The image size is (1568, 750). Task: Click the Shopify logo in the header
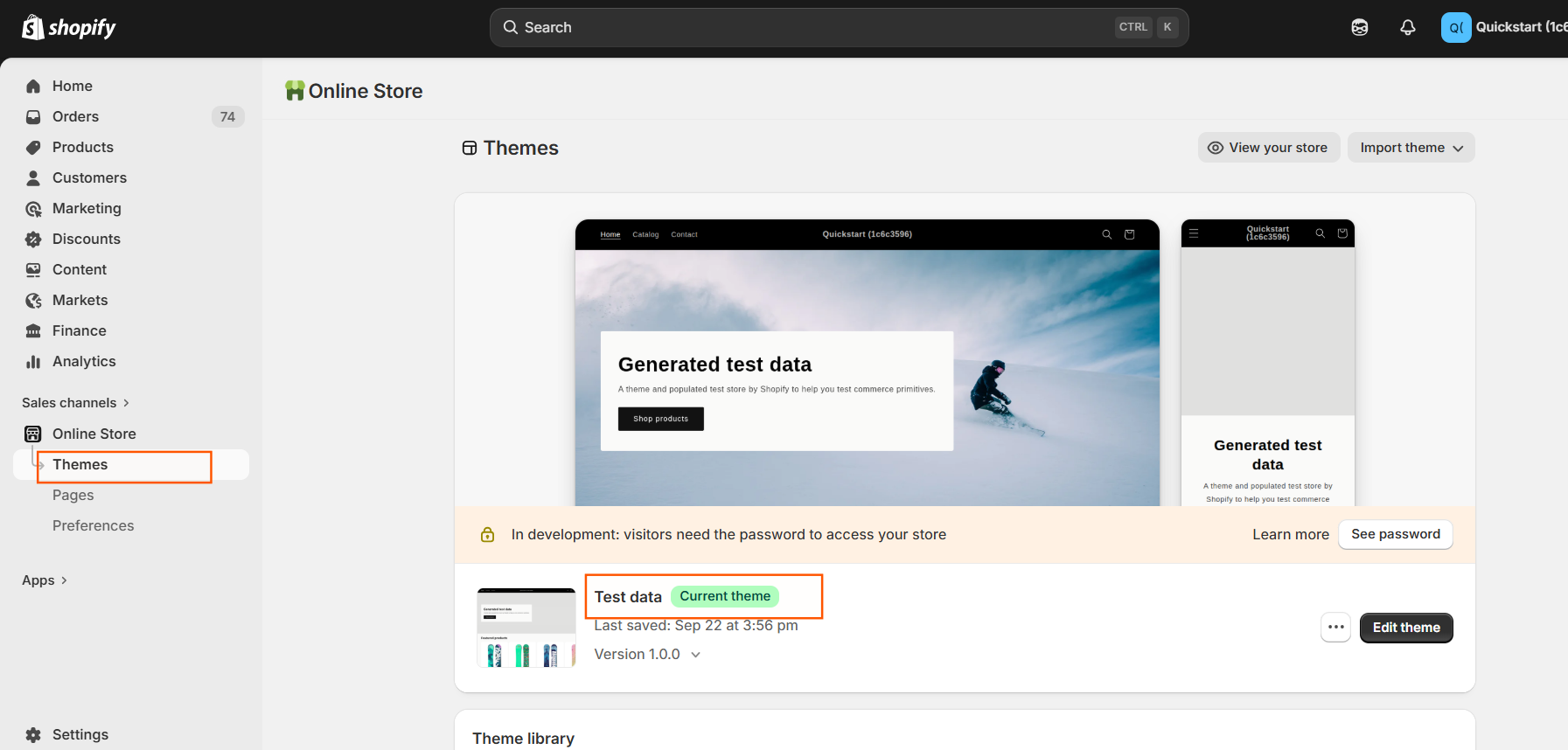click(68, 28)
